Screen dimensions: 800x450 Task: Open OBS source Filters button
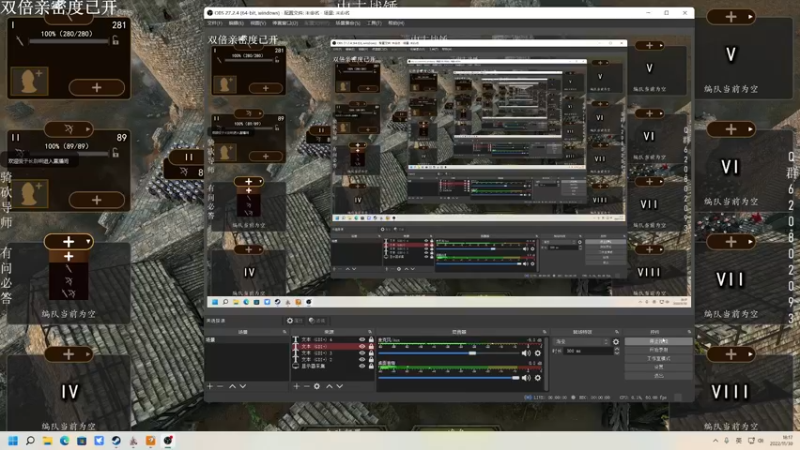[x=317, y=320]
